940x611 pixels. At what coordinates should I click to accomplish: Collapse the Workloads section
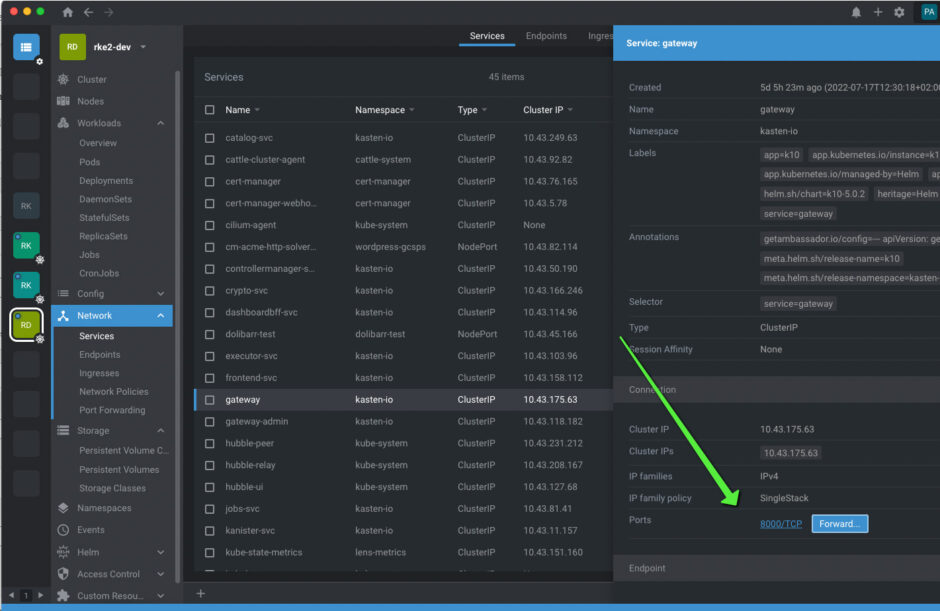click(161, 123)
